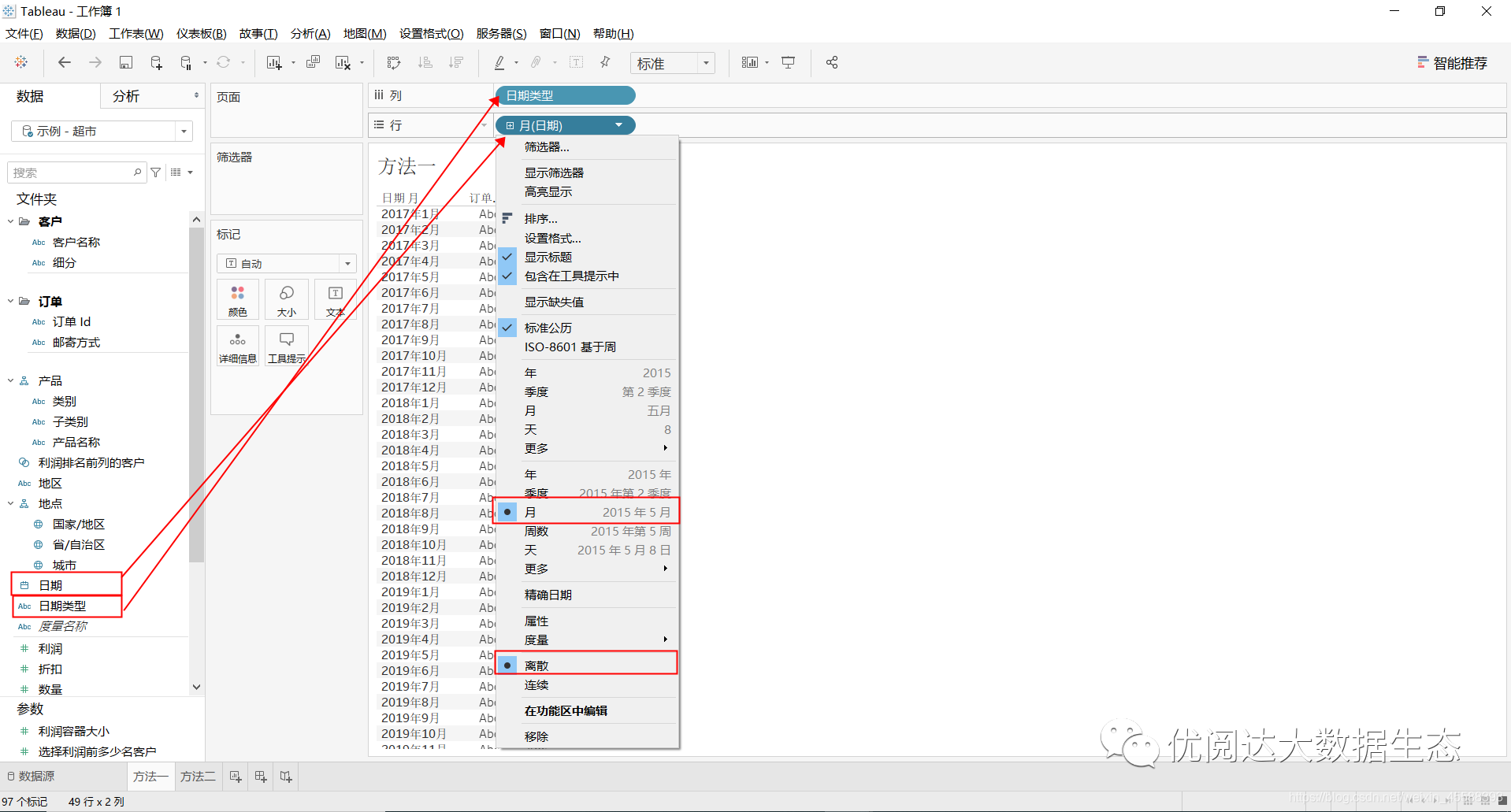Viewport: 1511px width, 812px height.
Task: Switch to the 方法二 sheet tab
Action: 198,777
